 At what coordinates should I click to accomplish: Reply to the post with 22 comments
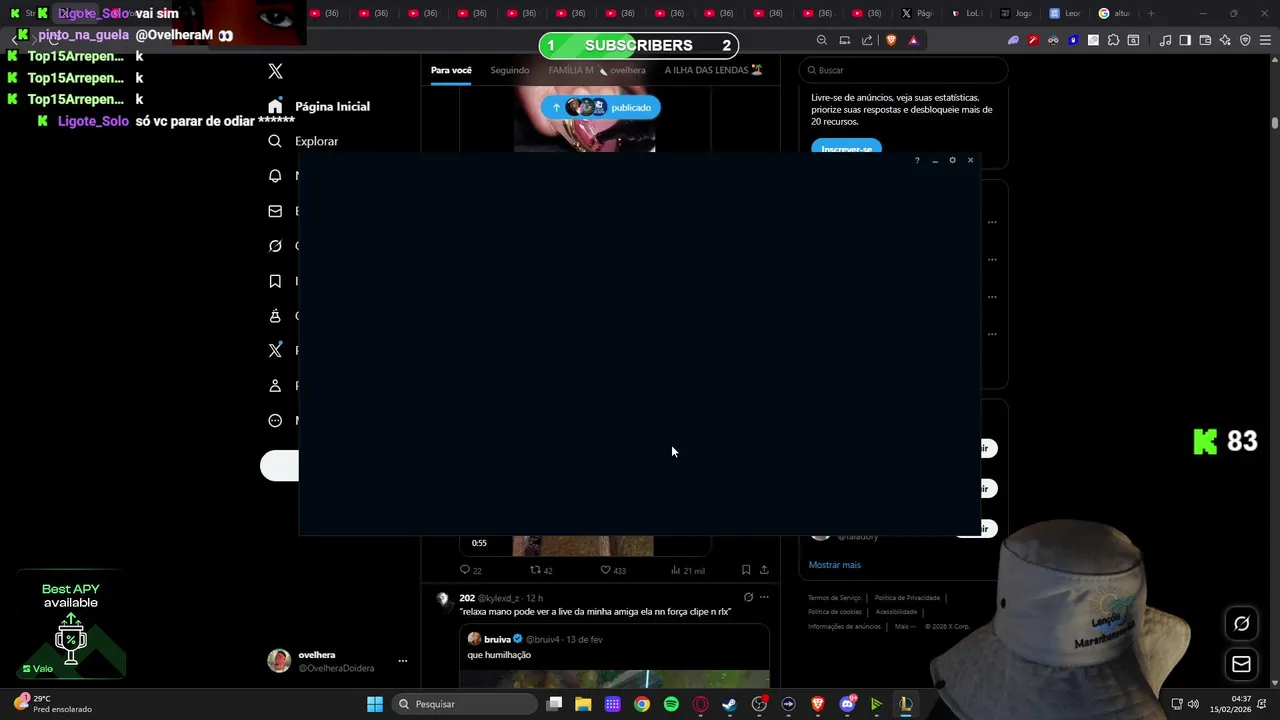(470, 570)
